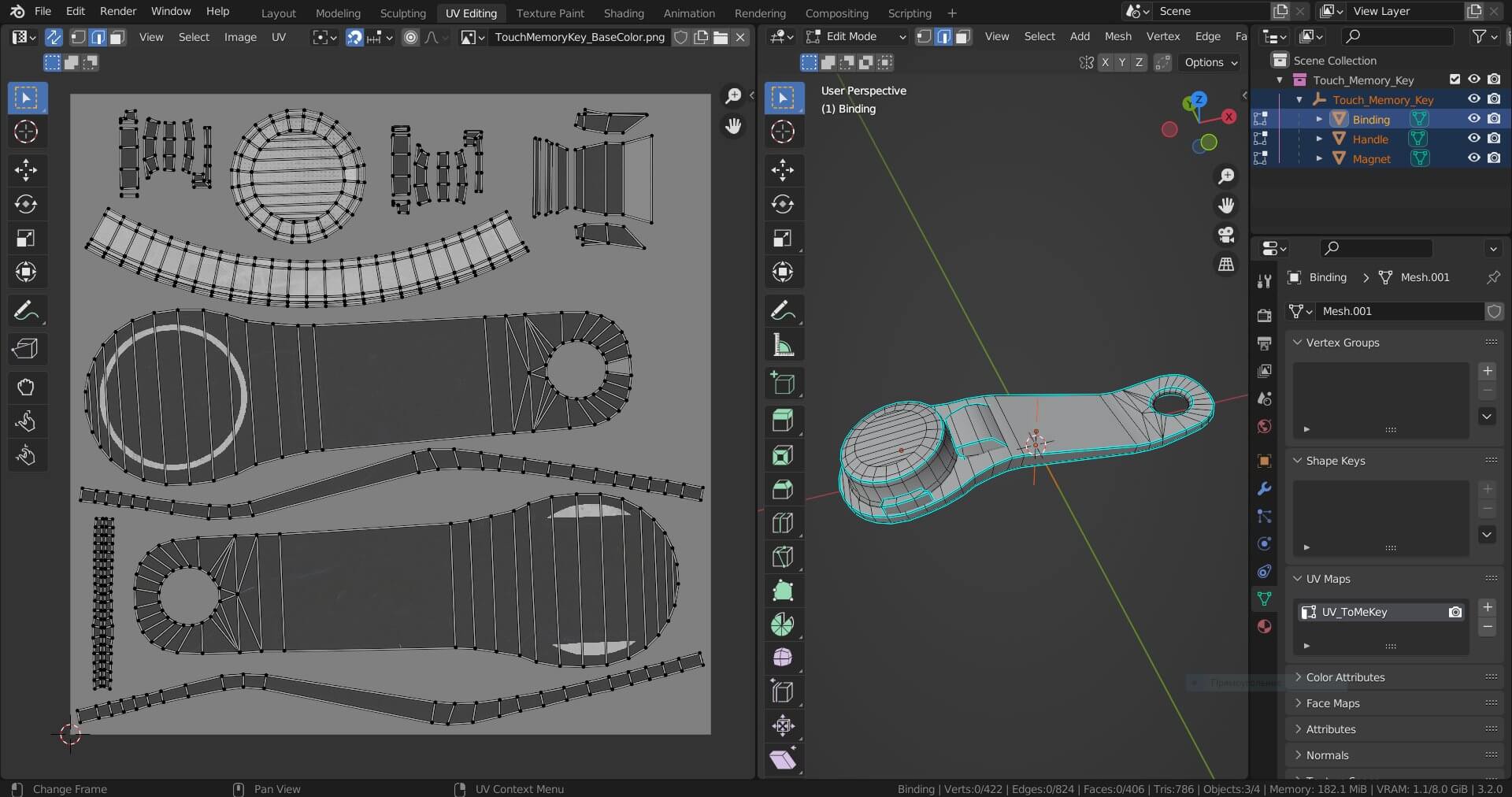Toggle camera view in 3D viewport
This screenshot has width=1512, height=797.
pyautogui.click(x=1226, y=235)
